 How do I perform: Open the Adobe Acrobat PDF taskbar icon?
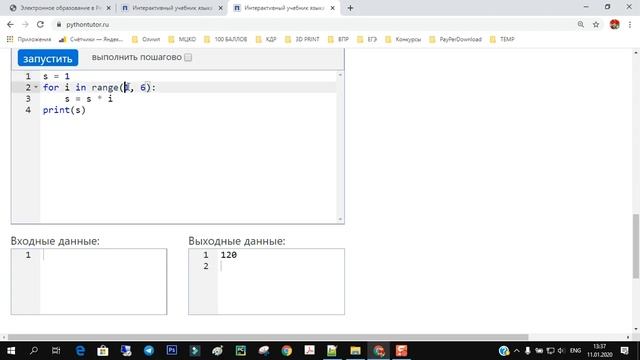309,351
